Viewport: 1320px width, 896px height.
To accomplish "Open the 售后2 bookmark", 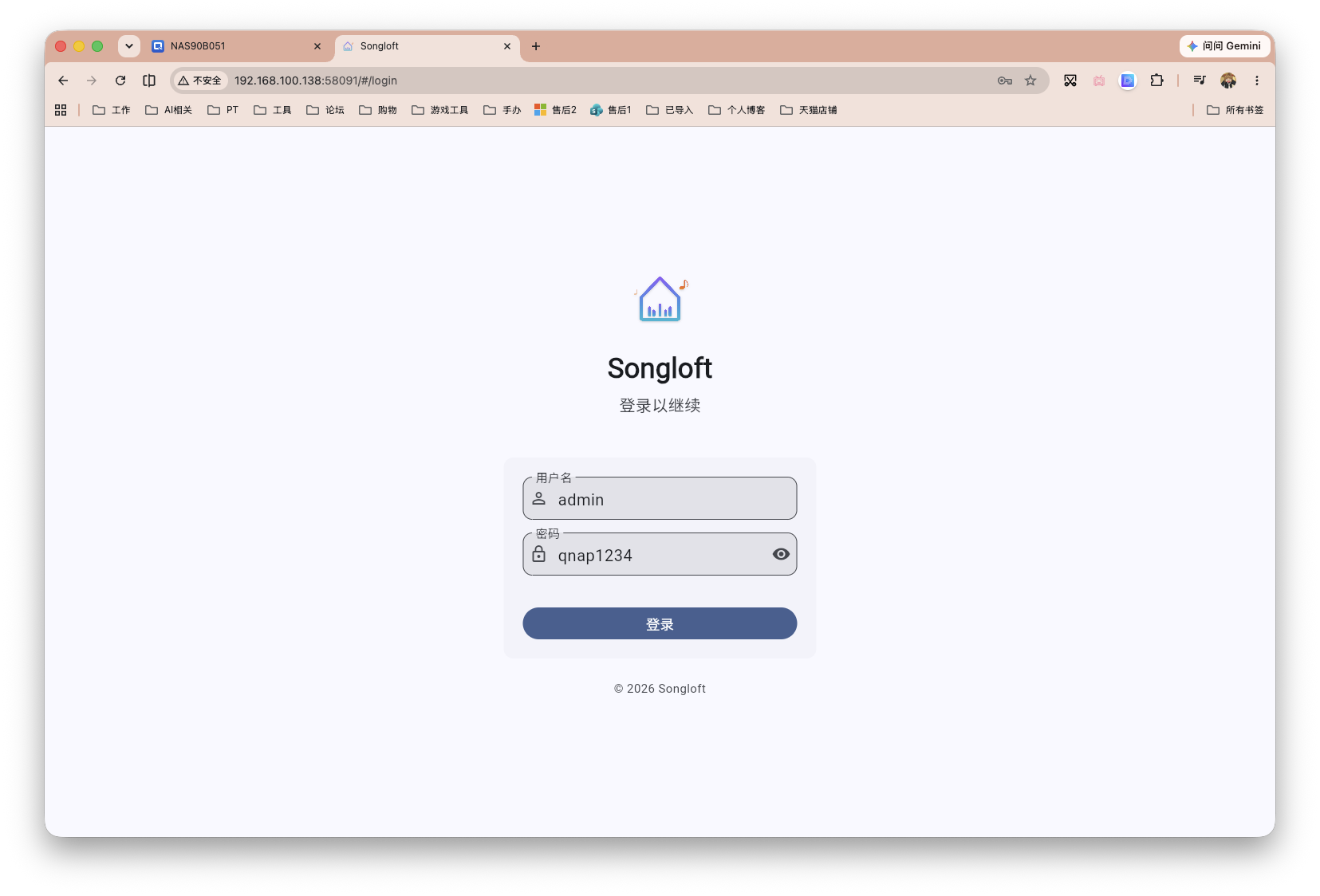I will pos(556,110).
